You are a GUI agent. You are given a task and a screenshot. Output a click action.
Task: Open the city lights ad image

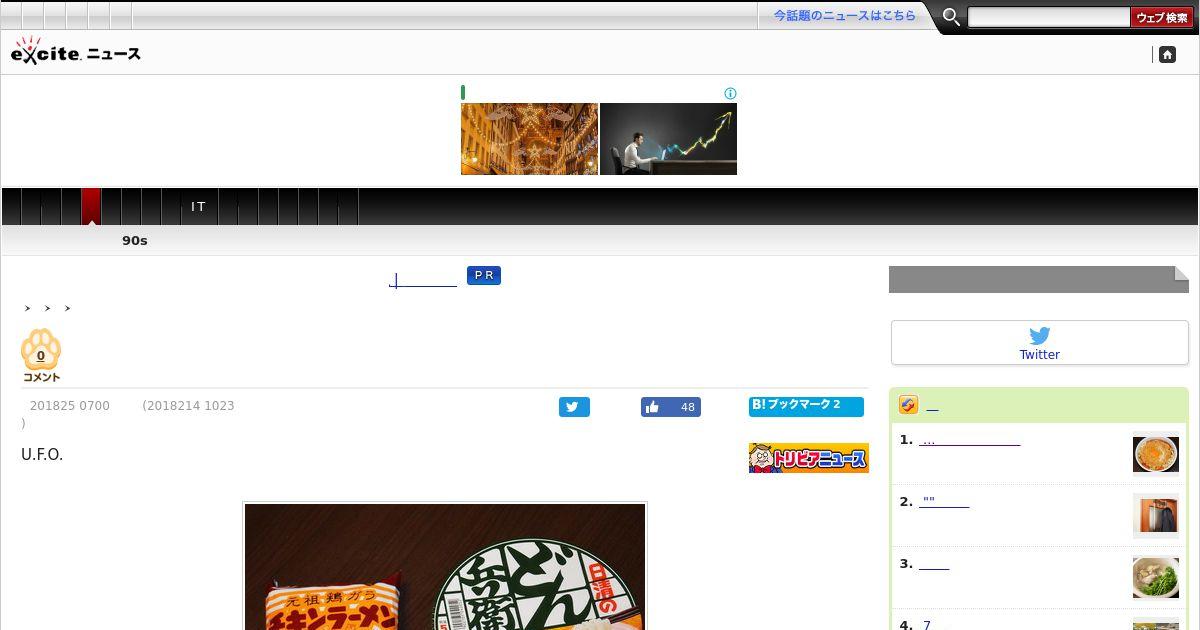pyautogui.click(x=529, y=139)
